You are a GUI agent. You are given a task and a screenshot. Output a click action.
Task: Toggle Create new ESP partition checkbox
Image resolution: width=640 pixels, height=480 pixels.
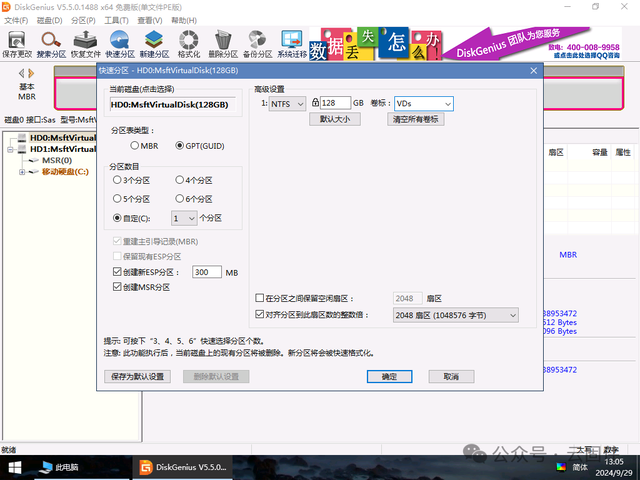117,271
